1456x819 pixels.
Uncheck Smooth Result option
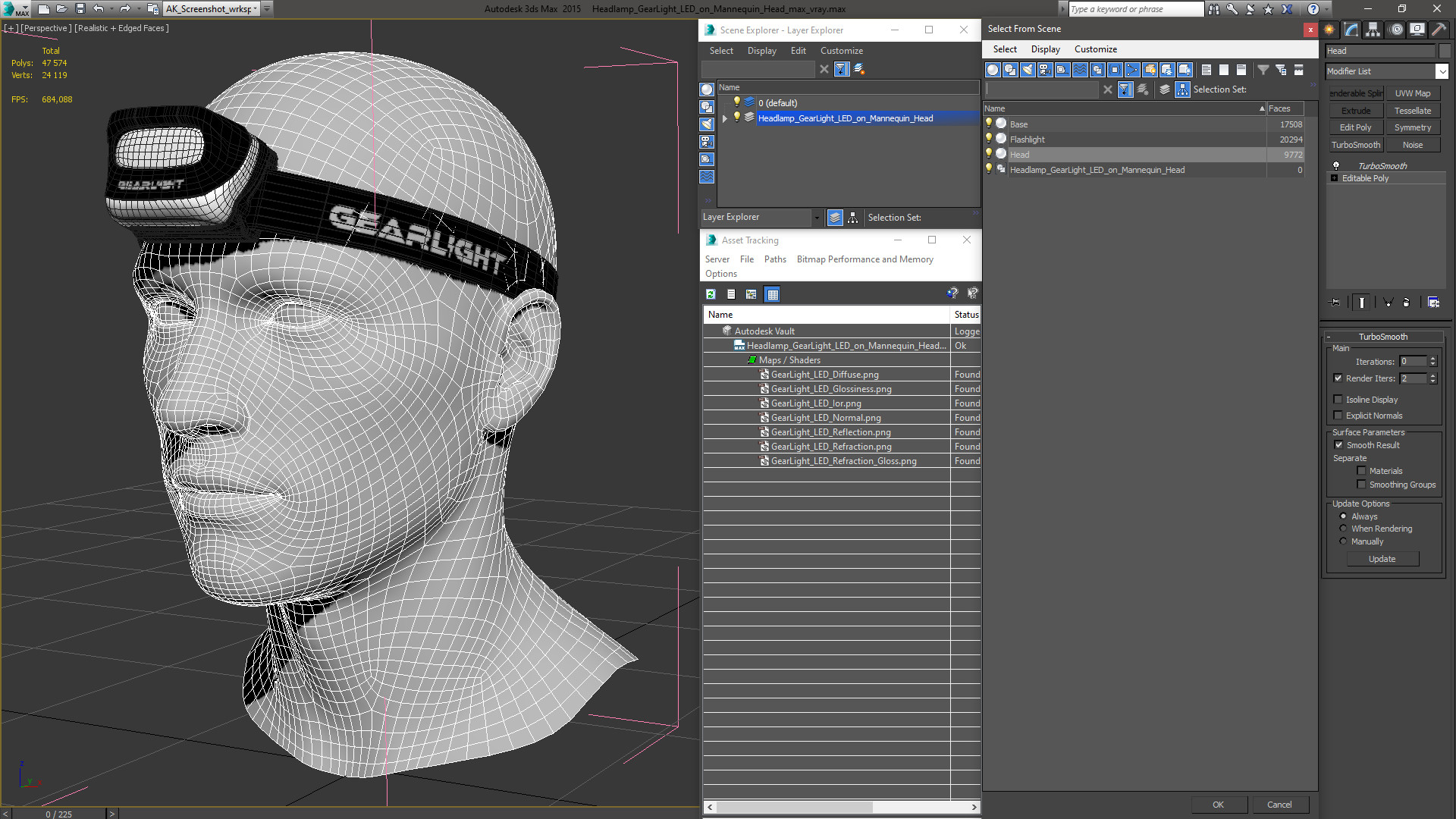(1338, 445)
